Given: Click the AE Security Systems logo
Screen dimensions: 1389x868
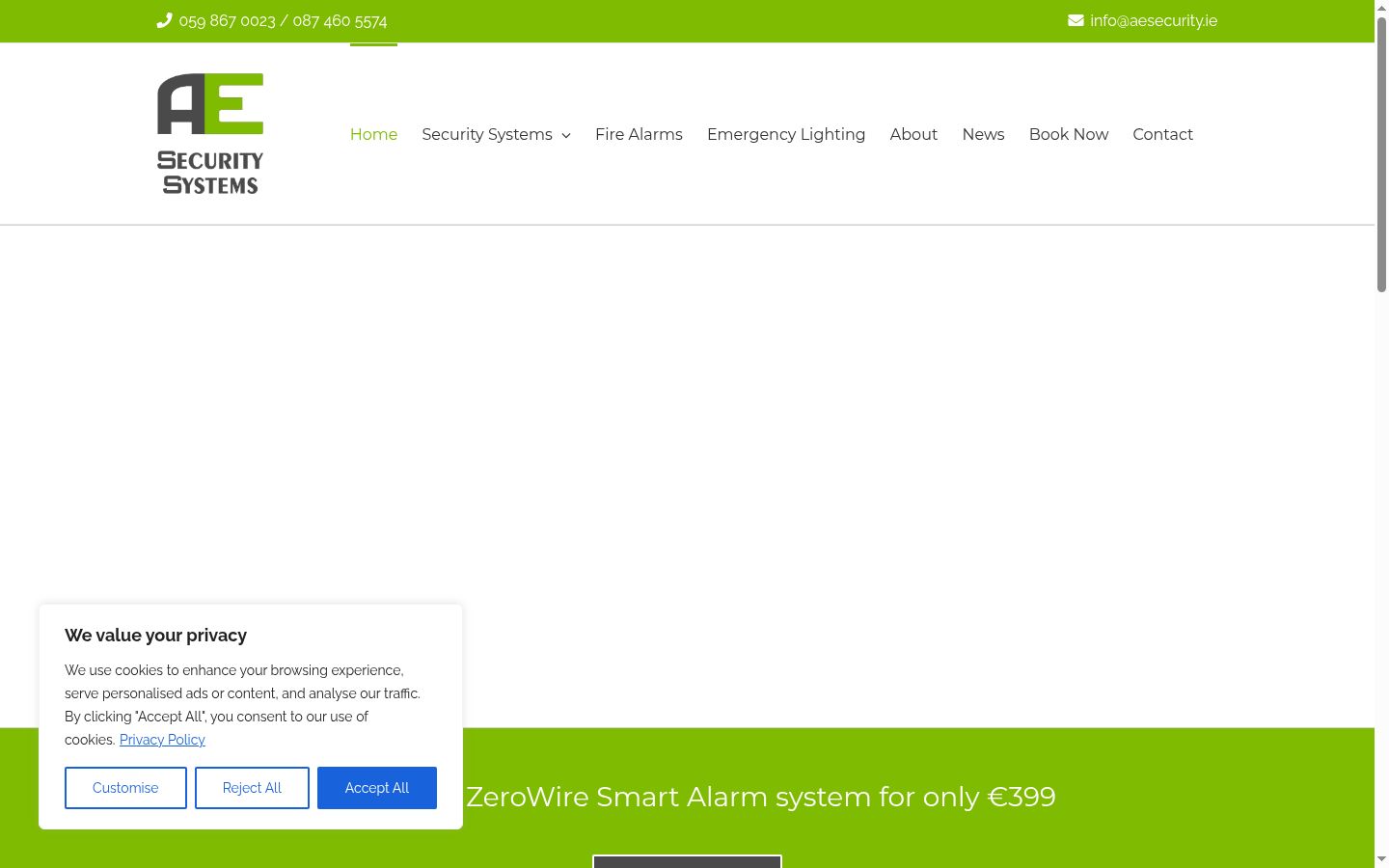Looking at the screenshot, I should click(x=210, y=134).
